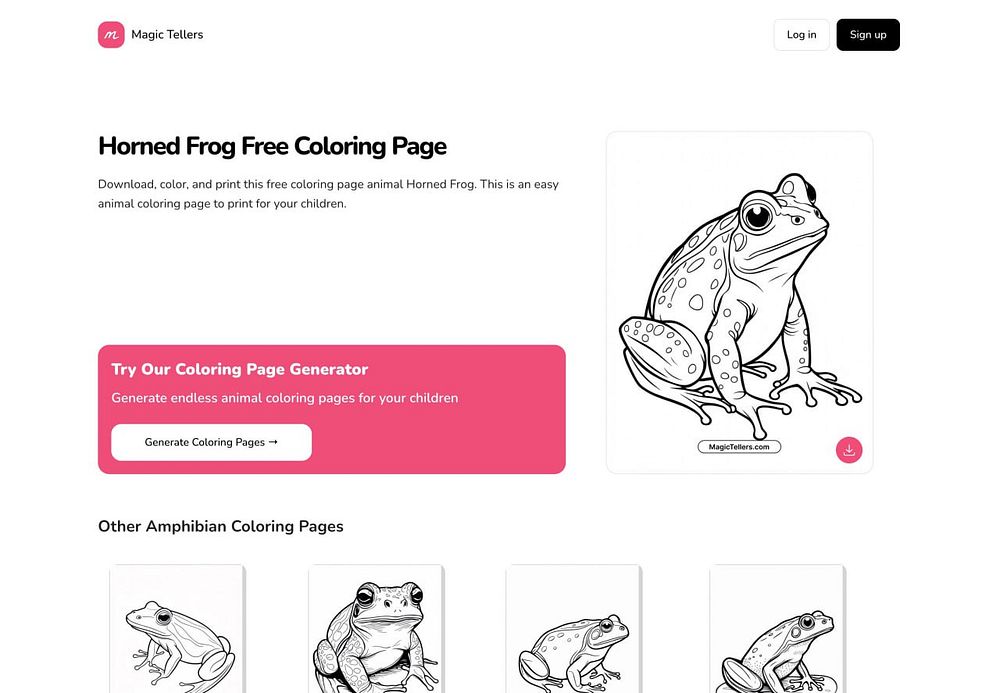This screenshot has height=693, width=1000.
Task: Open the first amphibian thumbnail in the row
Action: [177, 629]
